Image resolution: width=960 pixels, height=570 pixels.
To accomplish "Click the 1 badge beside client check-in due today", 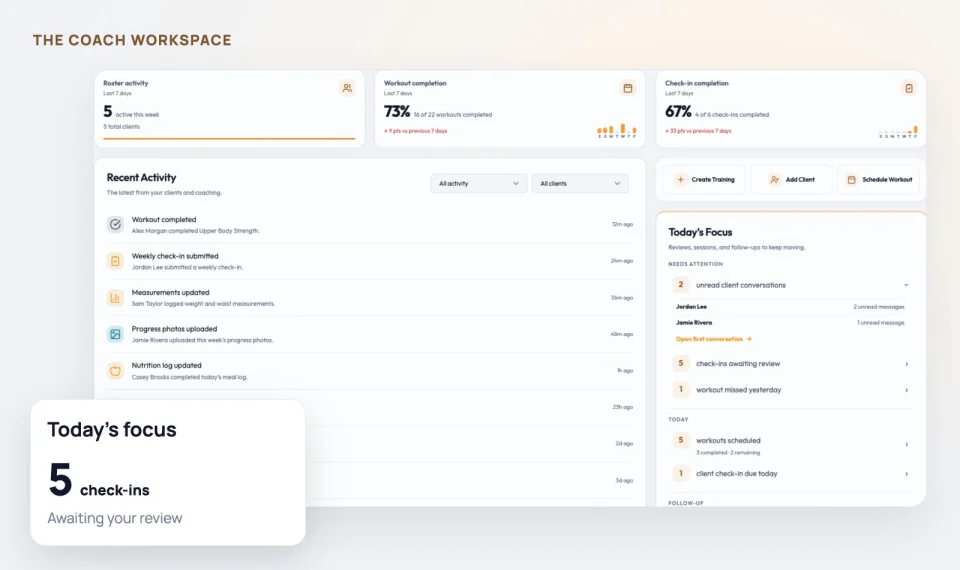I will [x=680, y=473].
